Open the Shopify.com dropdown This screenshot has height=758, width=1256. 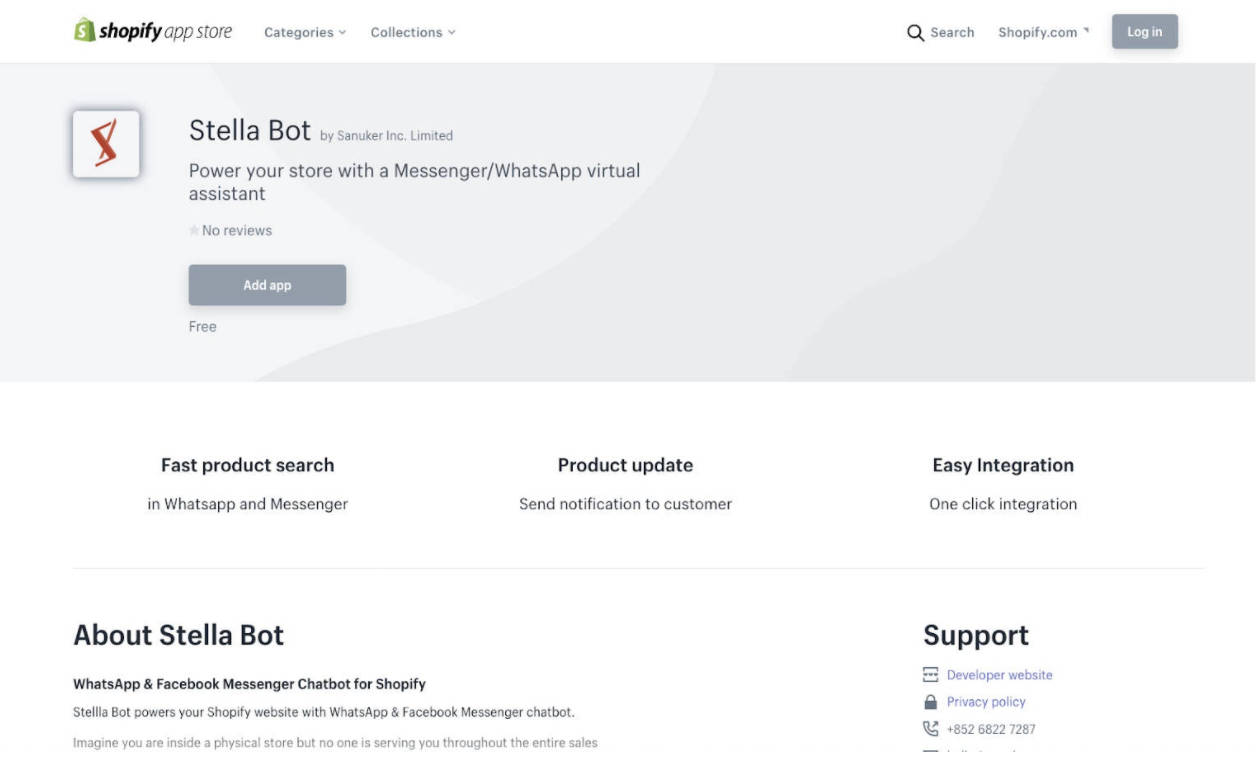[1044, 32]
